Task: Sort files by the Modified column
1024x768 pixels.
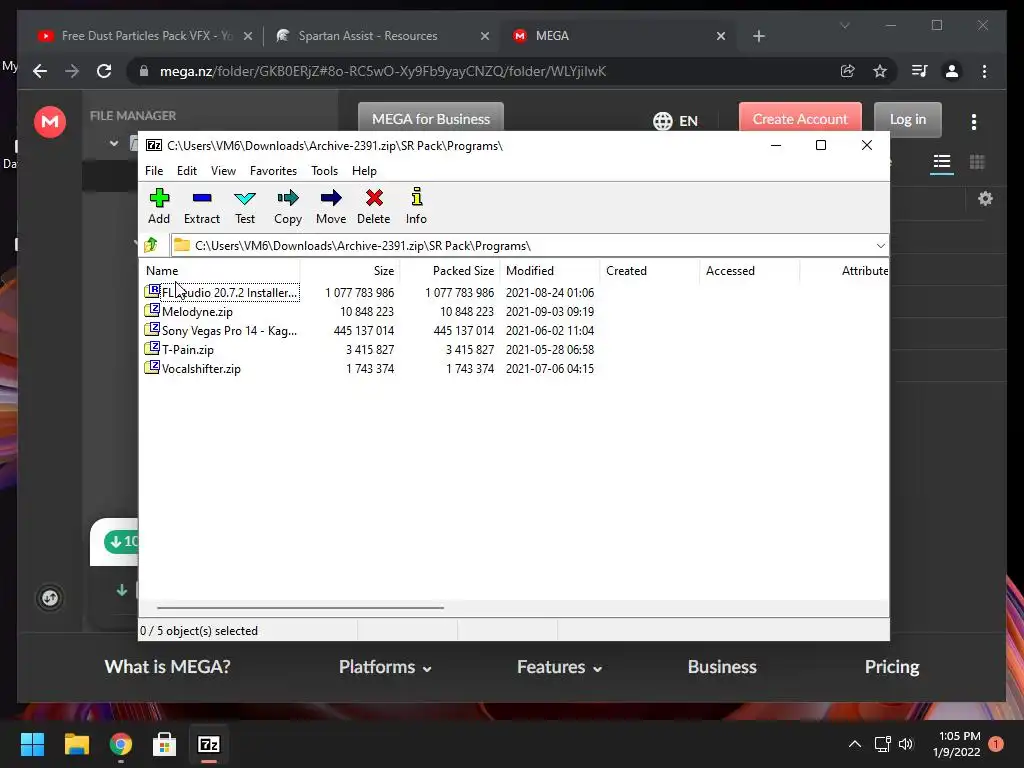Action: [550, 270]
